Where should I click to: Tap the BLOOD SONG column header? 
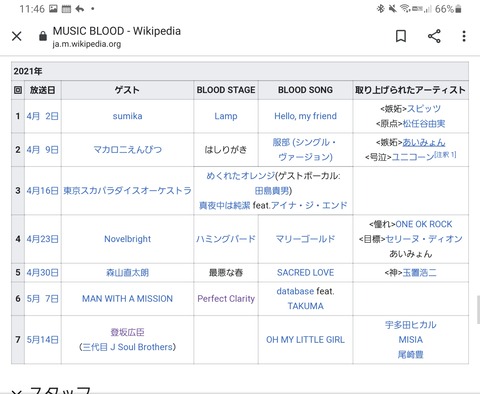pyautogui.click(x=305, y=90)
